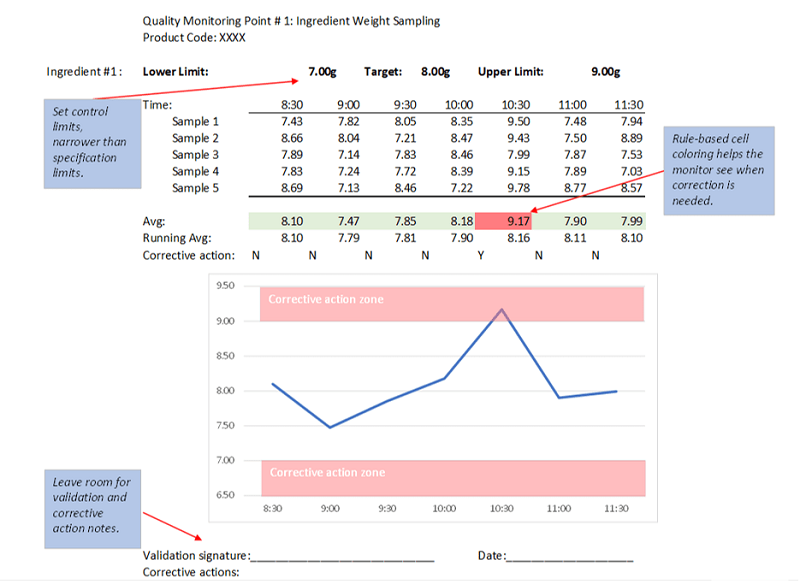Click the Ingredient #1 label
Screen dimensions: 800x584
(84, 71)
